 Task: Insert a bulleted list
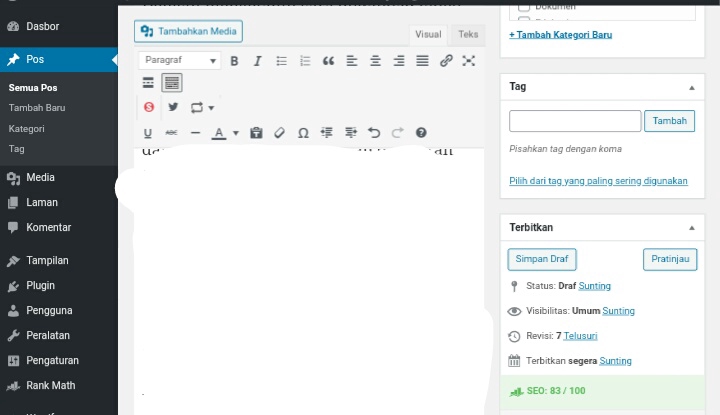(x=281, y=61)
